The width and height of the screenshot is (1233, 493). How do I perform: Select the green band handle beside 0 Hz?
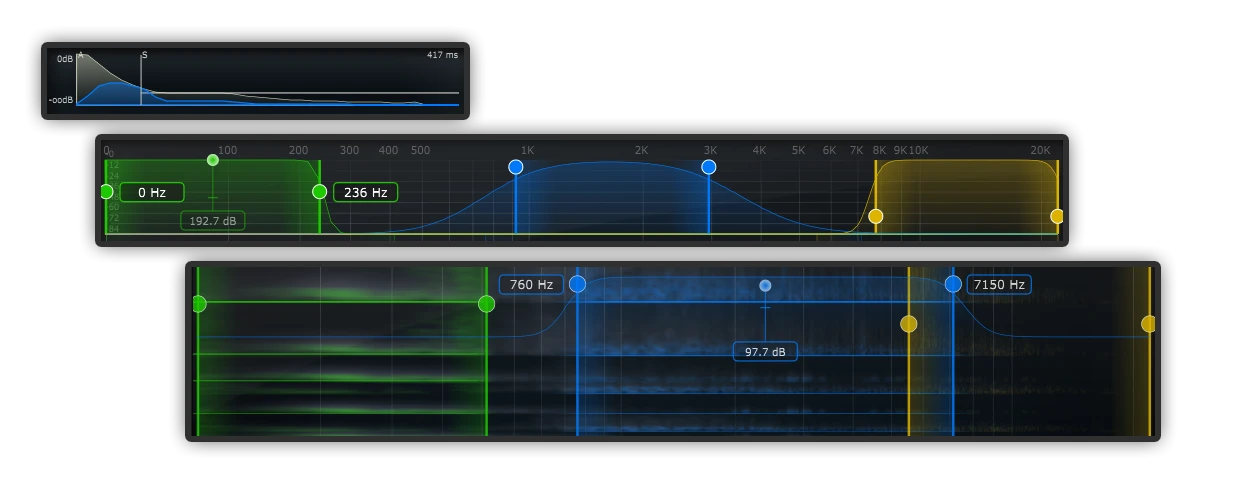click(x=106, y=191)
